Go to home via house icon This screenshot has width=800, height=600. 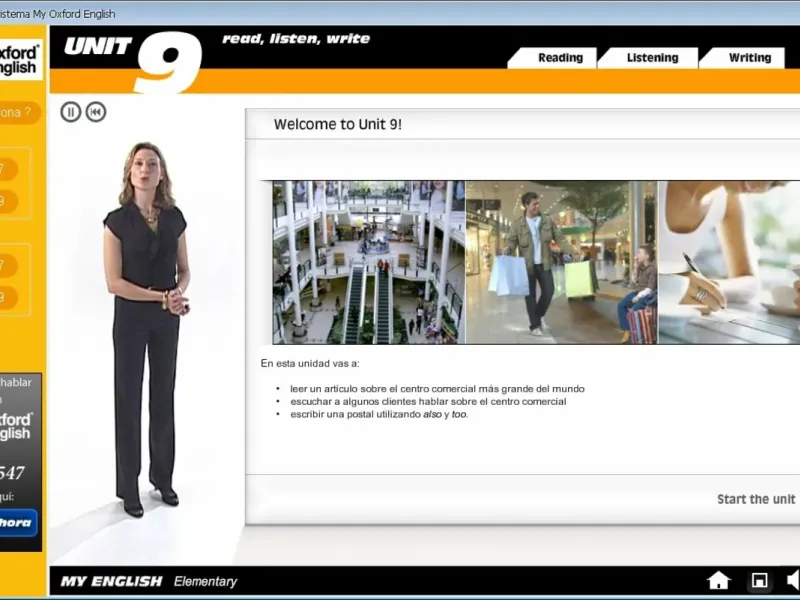coord(718,581)
